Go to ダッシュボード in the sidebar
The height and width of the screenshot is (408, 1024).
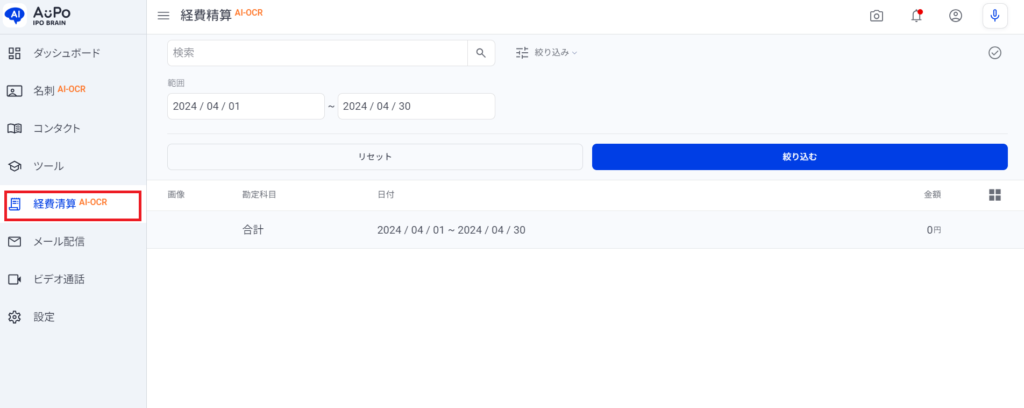coord(66,53)
